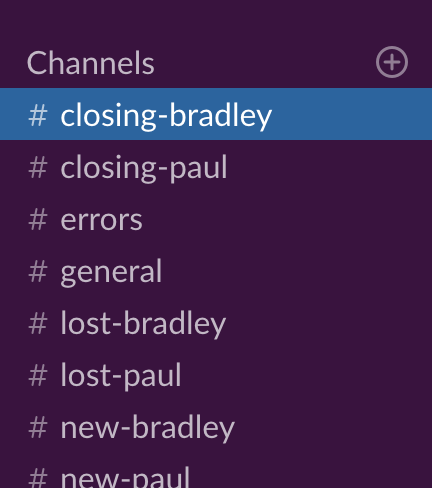Click the hash icon beside general
The height and width of the screenshot is (488, 432).
coord(38,272)
